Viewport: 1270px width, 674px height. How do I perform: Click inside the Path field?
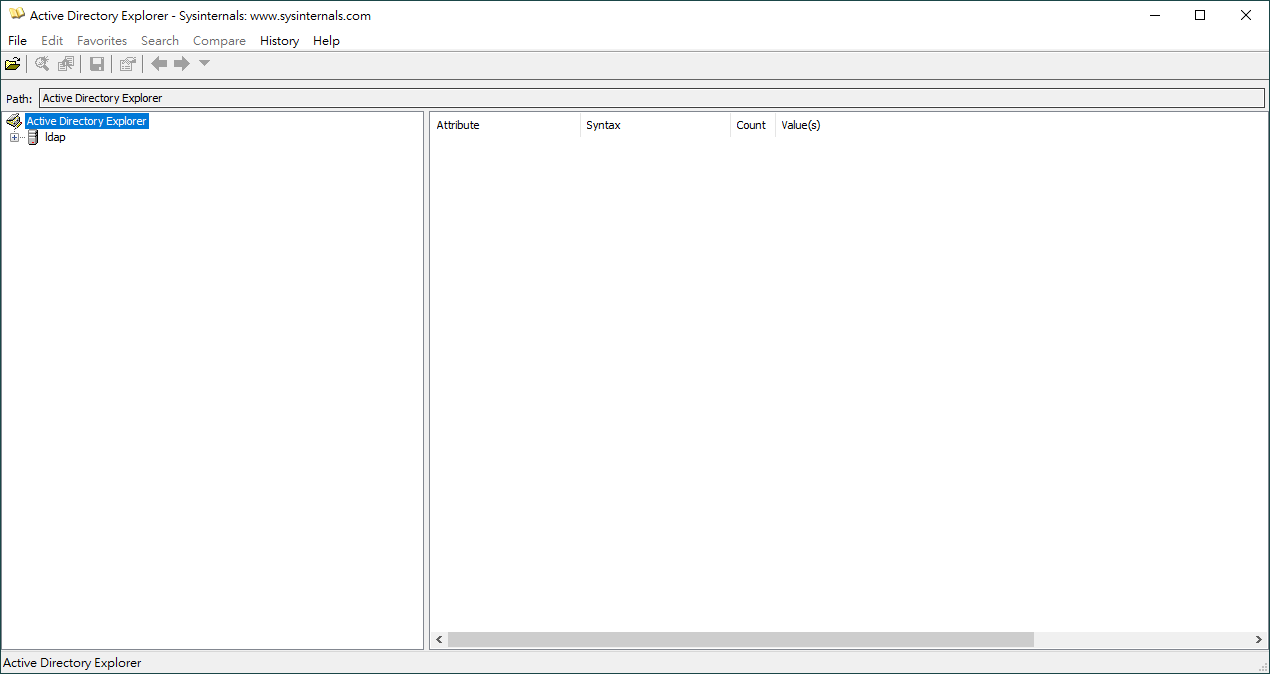pyautogui.click(x=650, y=98)
